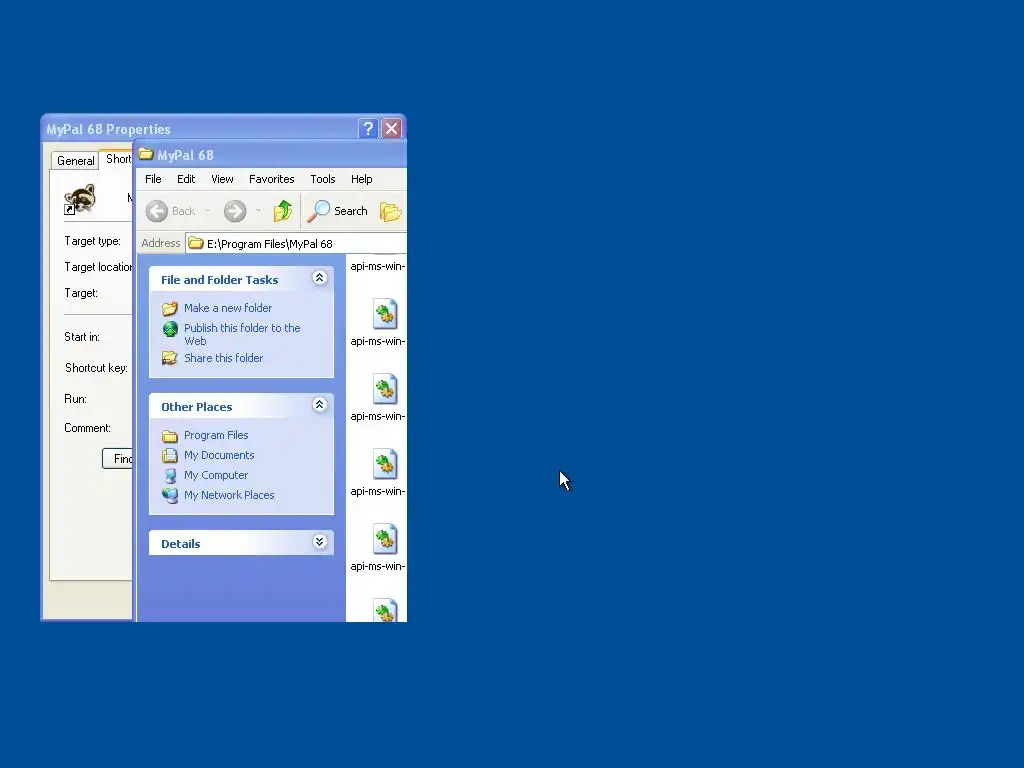Open the Tools menu

pyautogui.click(x=323, y=179)
